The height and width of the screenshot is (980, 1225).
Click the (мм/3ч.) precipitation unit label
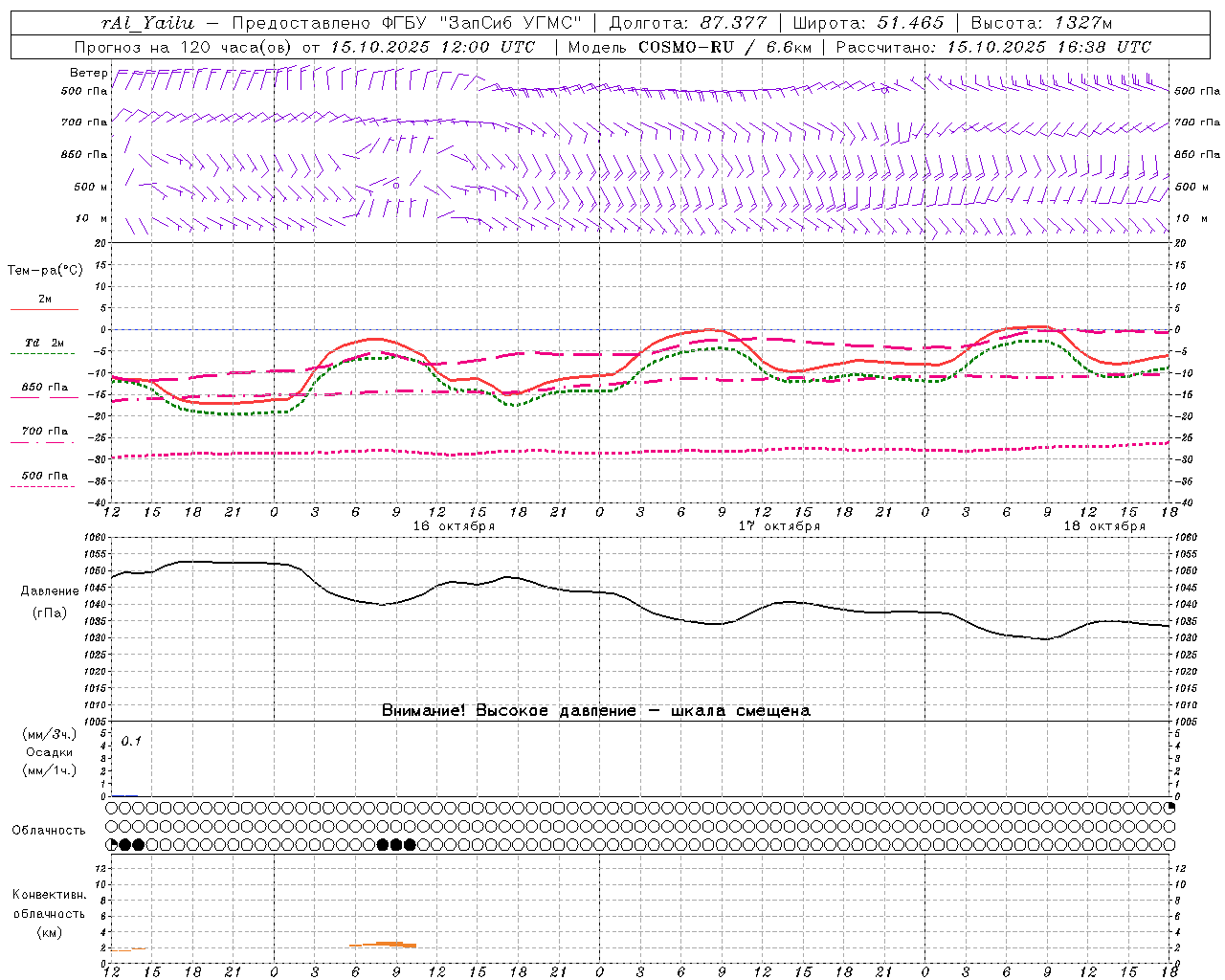tap(49, 735)
